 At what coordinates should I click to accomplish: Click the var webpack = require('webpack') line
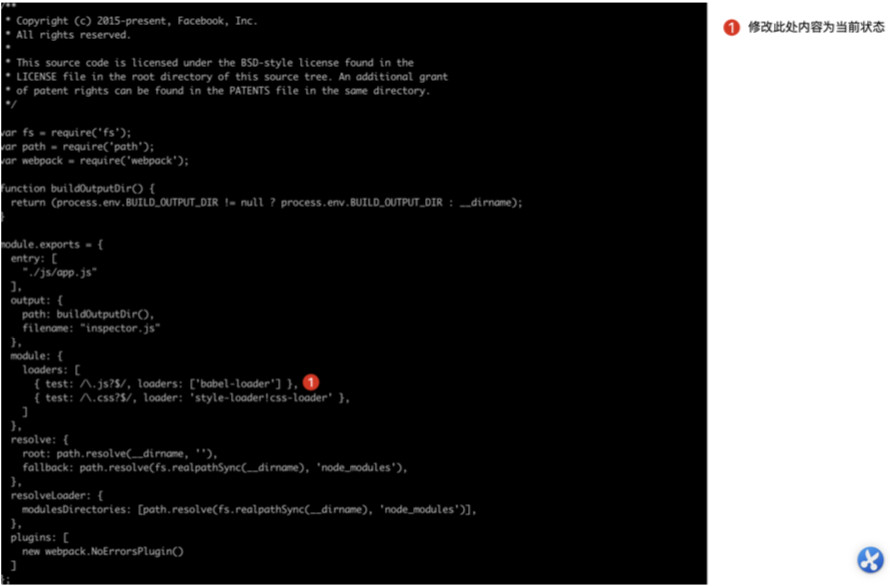point(95,161)
